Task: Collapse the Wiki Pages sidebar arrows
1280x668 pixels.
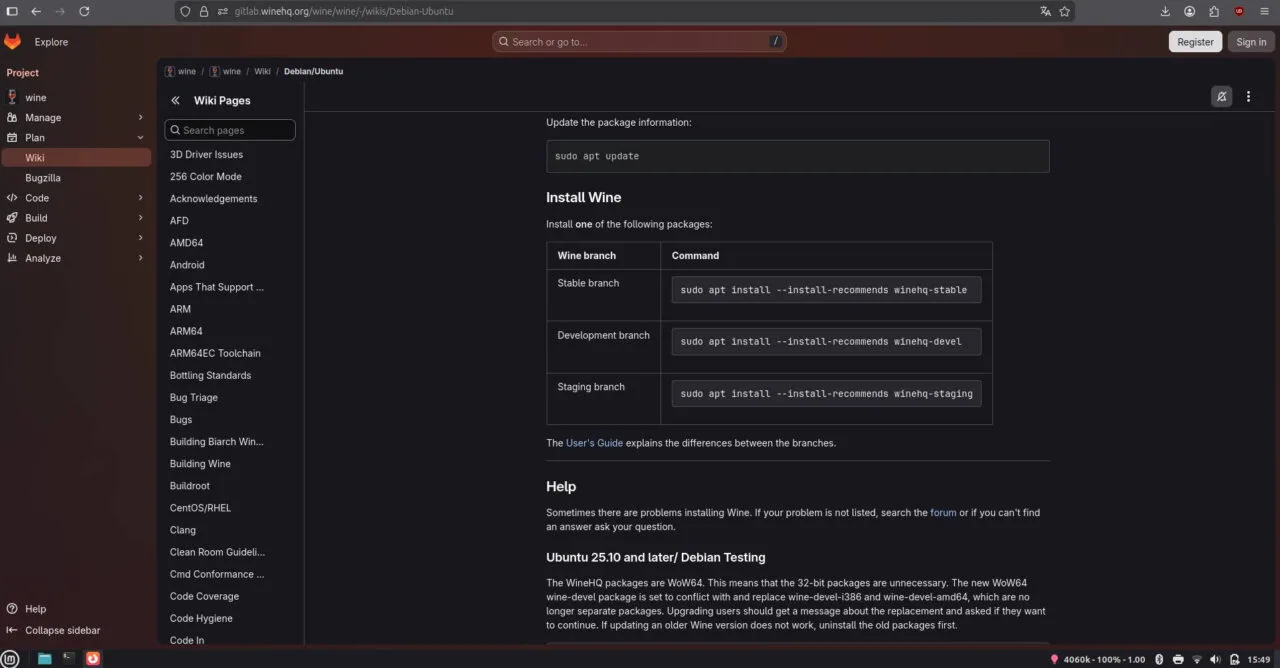Action: click(x=175, y=100)
